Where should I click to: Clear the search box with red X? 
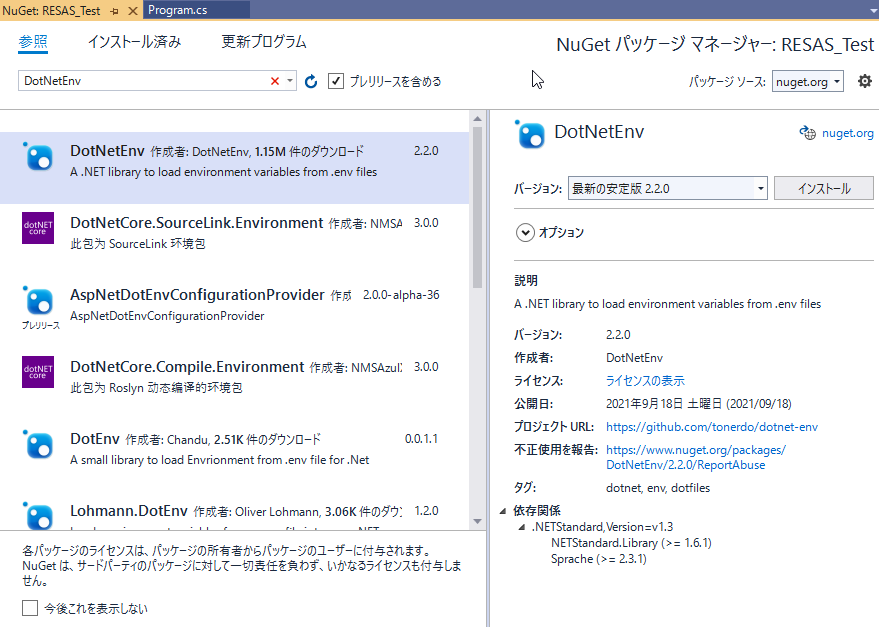coord(275,81)
